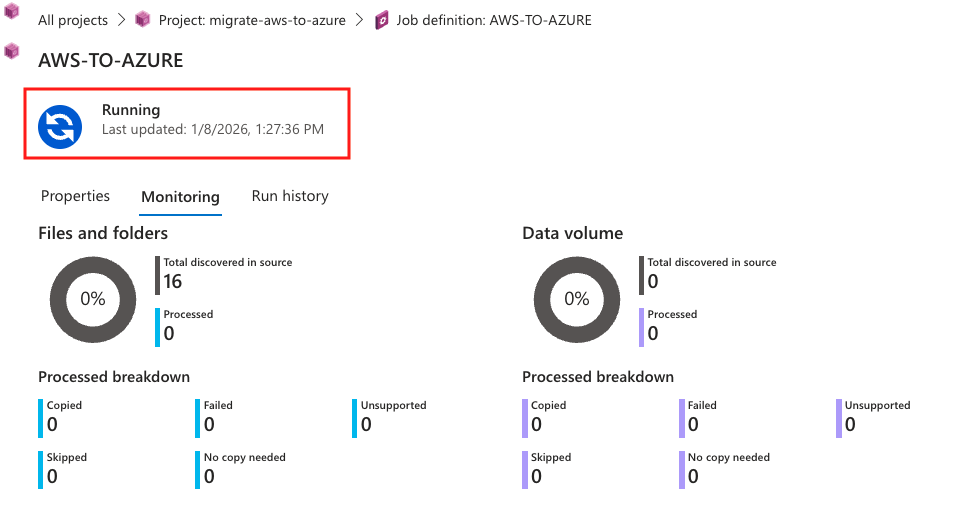This screenshot has width=968, height=508.
Task: Go to All projects breadcrumb link
Action: coord(74,20)
